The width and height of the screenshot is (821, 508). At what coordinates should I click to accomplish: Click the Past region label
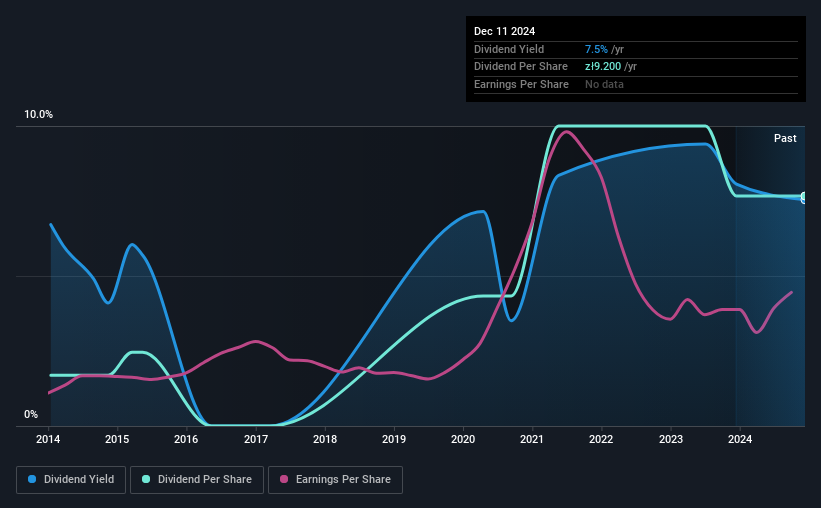pyautogui.click(x=785, y=138)
